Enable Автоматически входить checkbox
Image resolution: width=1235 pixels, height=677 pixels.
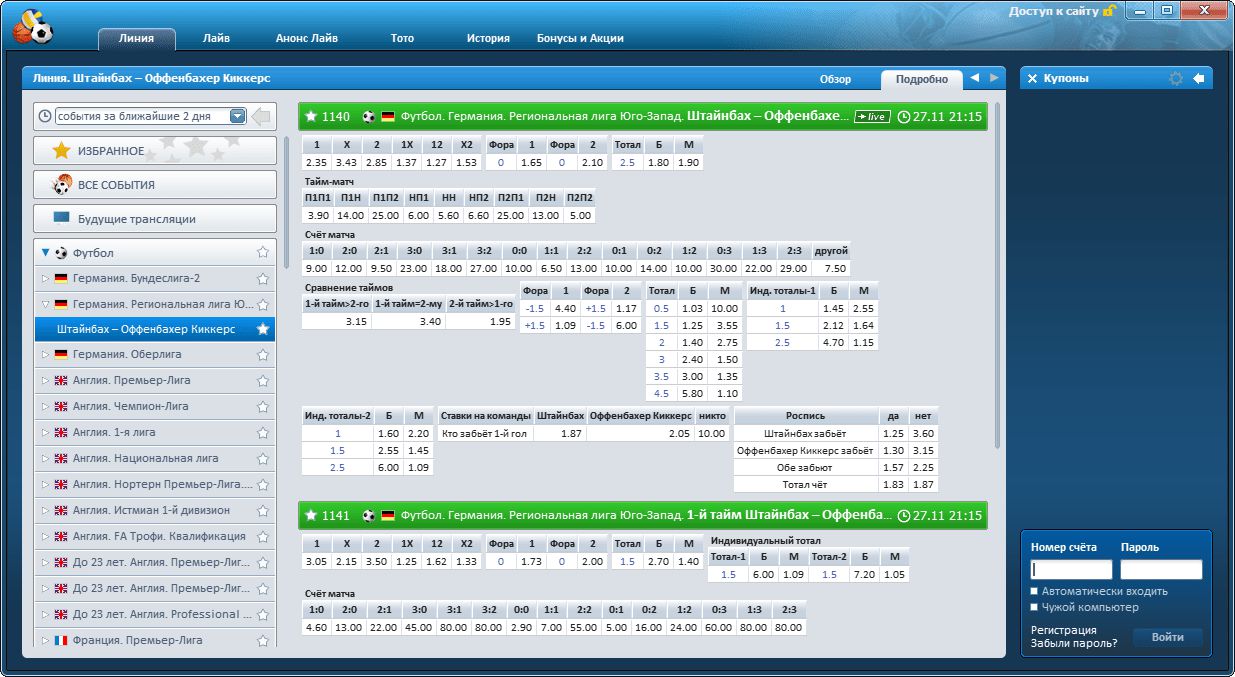tap(1034, 591)
